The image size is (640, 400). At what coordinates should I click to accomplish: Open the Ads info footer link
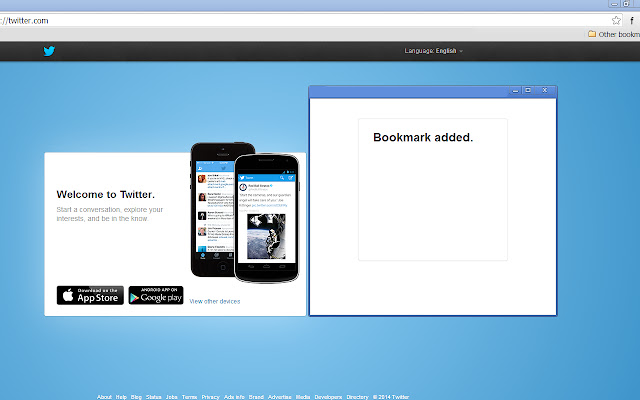234,397
